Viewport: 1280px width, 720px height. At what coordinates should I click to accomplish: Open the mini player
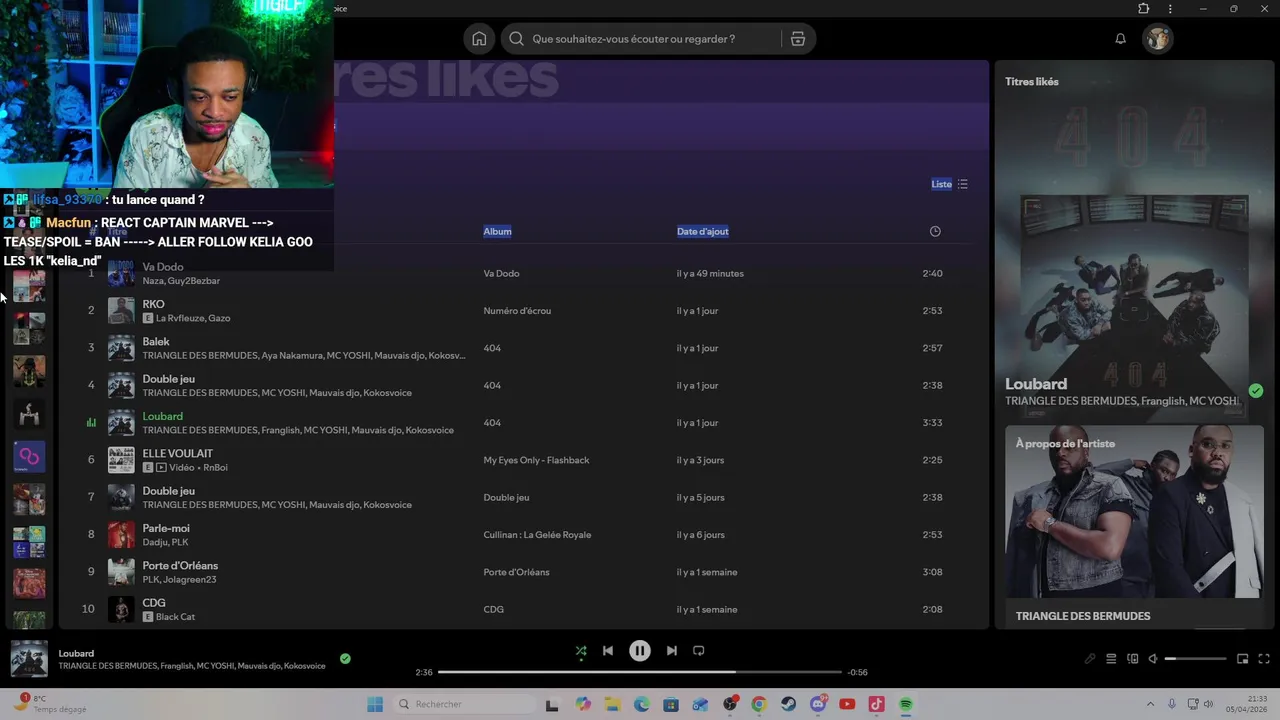click(x=1243, y=659)
